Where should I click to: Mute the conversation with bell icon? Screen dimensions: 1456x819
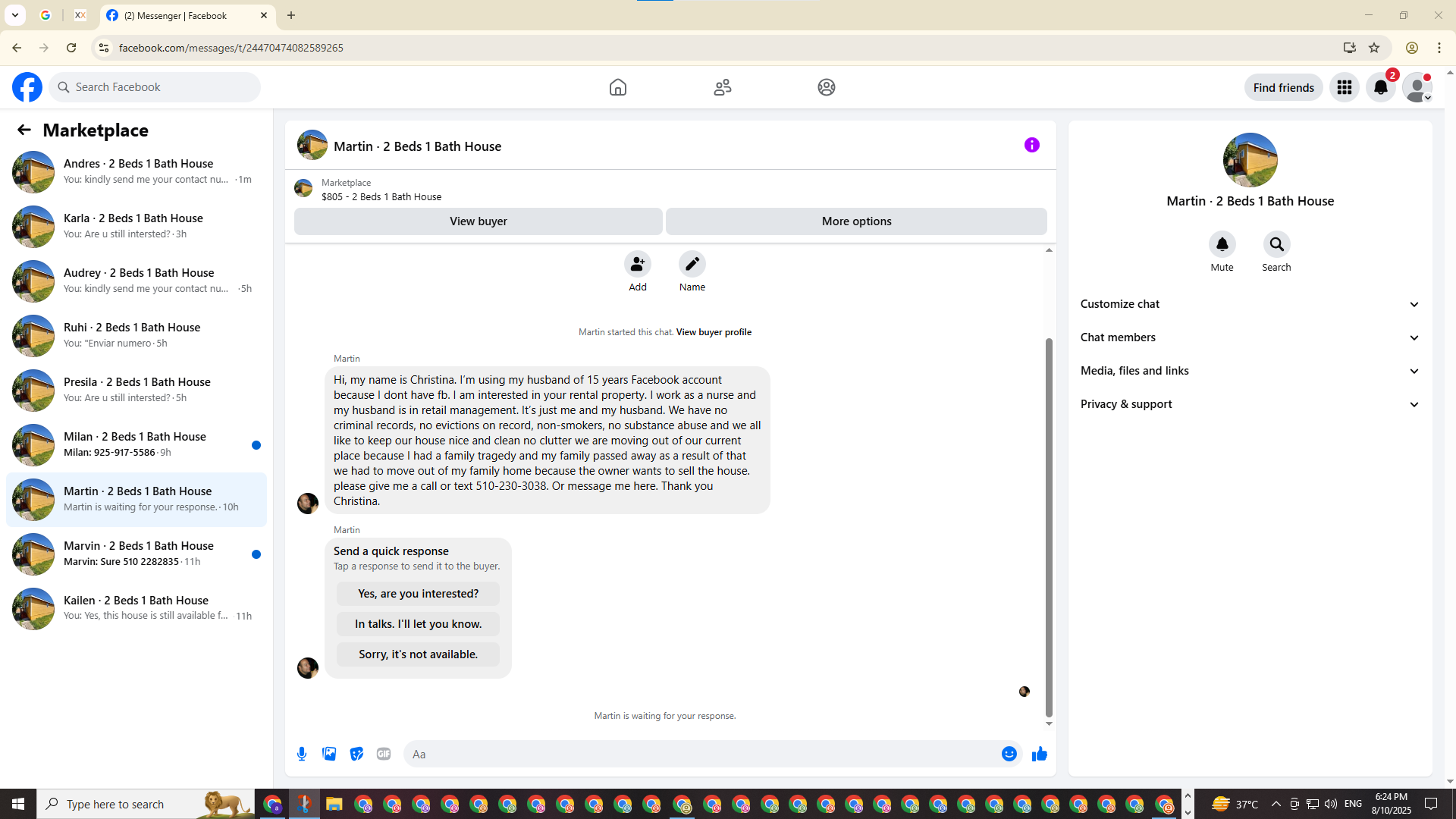tap(1222, 244)
